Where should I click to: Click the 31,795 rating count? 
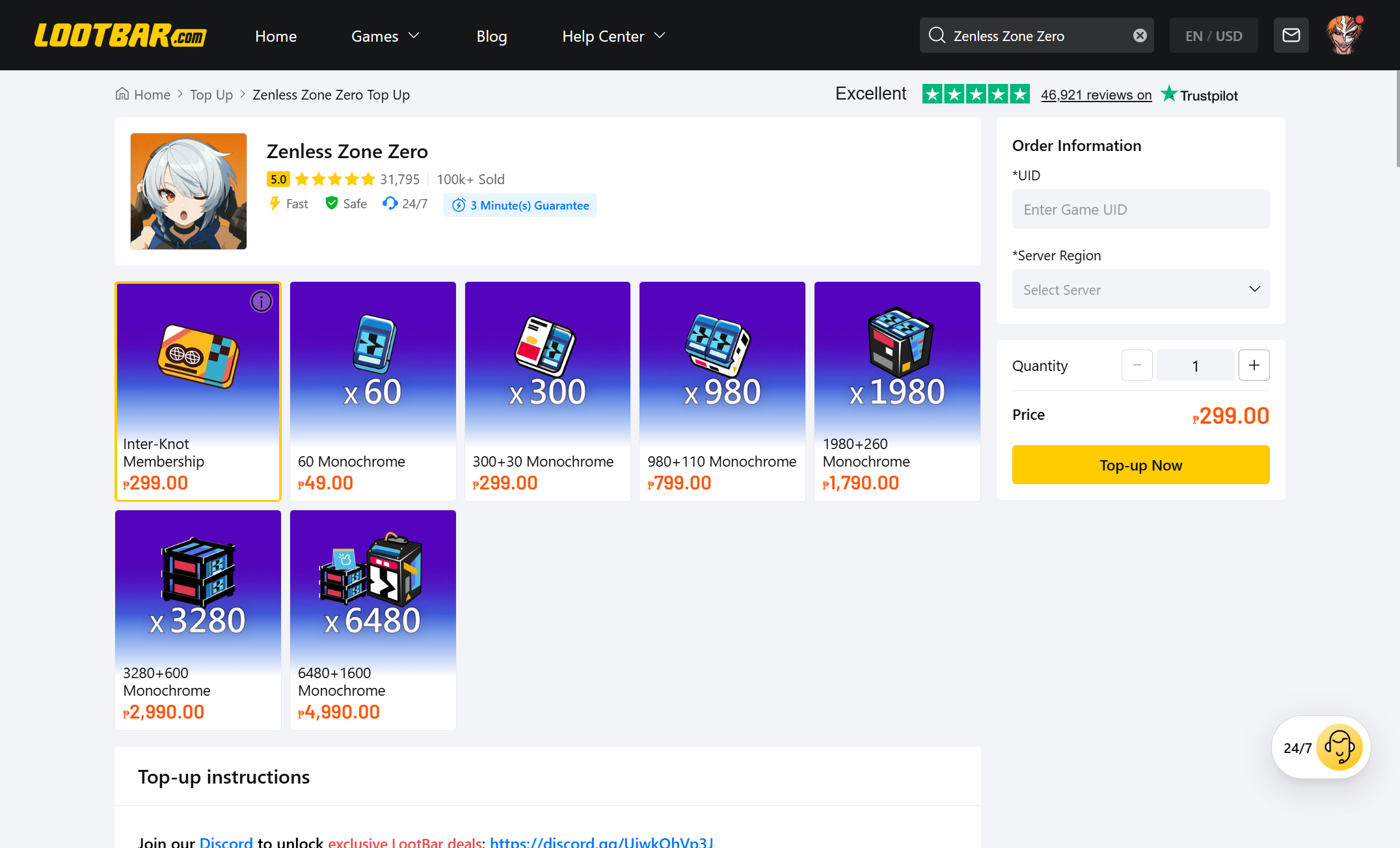[x=400, y=179]
